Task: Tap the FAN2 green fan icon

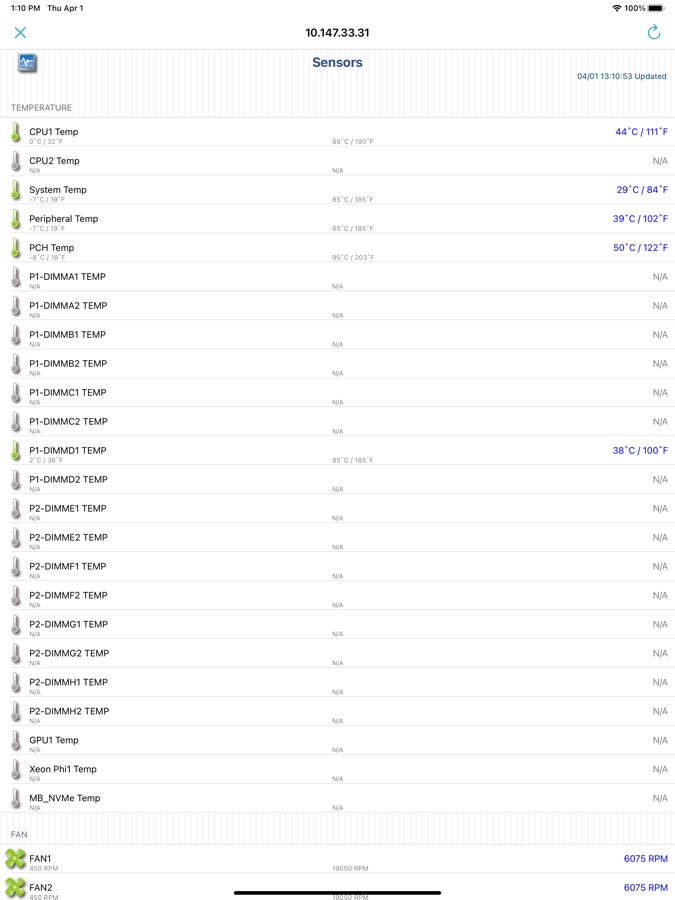Action: coord(15,887)
